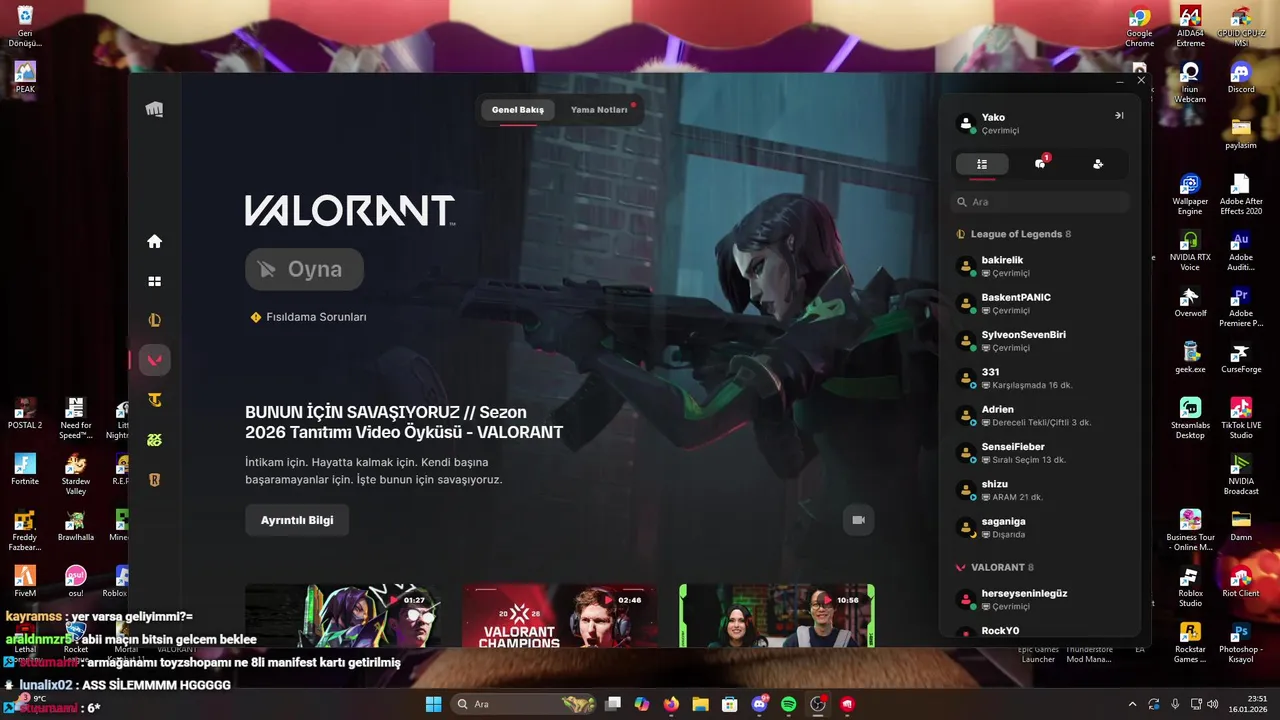Select the POSTAL 2 desktop icon
Image resolution: width=1280 pixels, height=720 pixels.
tap(25, 413)
